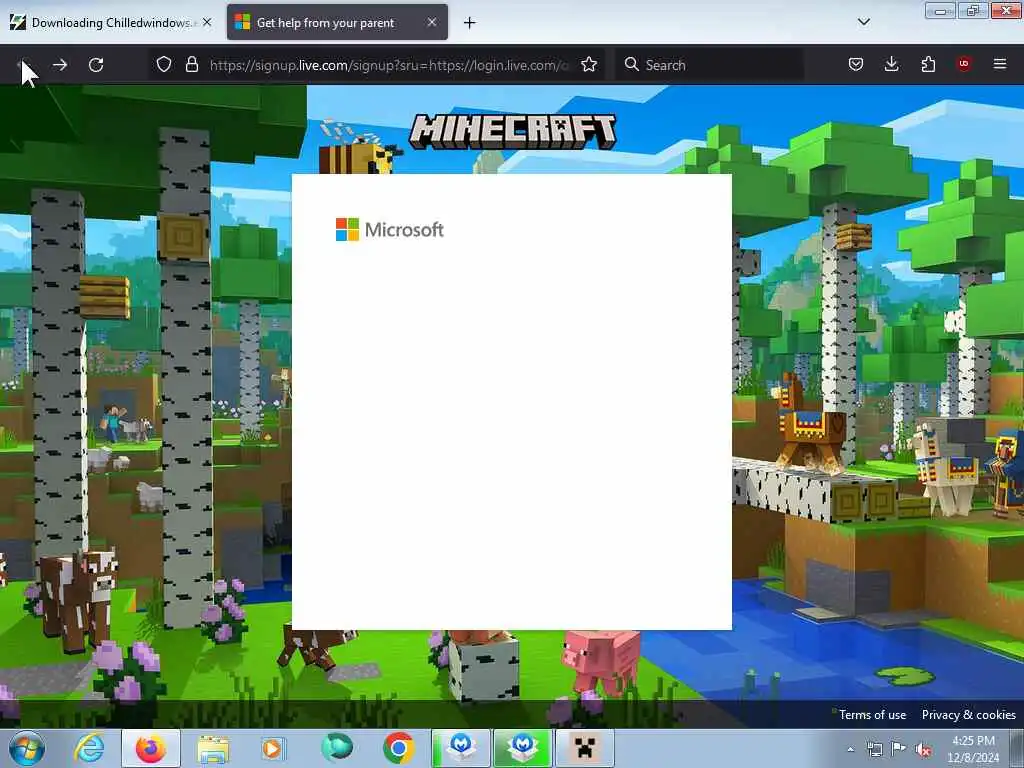
Task: Open the Downloads panel arrow icon
Action: click(891, 64)
